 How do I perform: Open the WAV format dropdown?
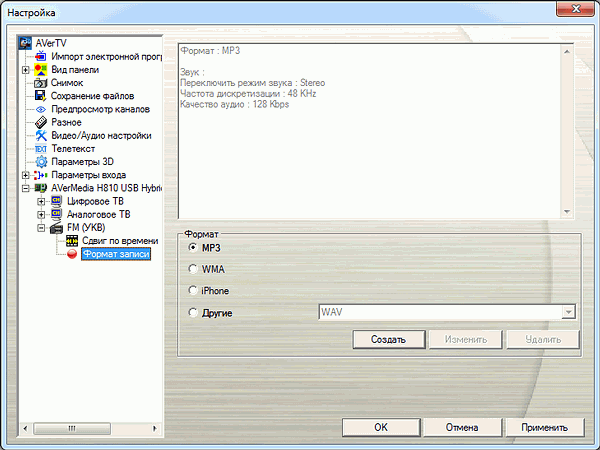(568, 312)
